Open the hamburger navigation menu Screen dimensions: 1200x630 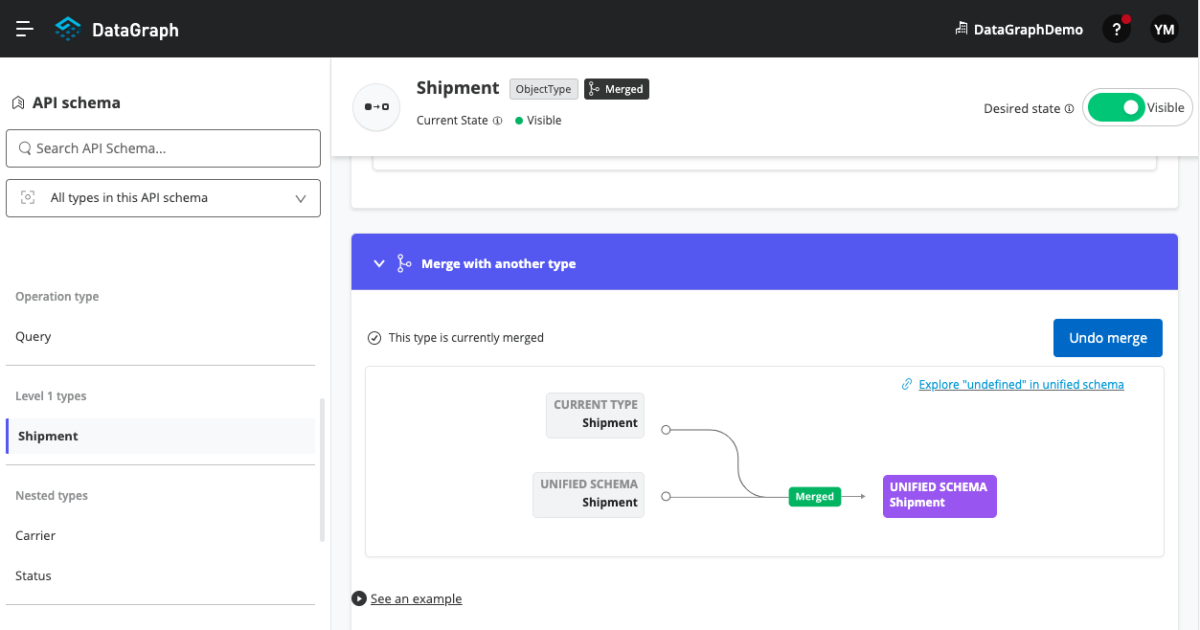click(24, 28)
